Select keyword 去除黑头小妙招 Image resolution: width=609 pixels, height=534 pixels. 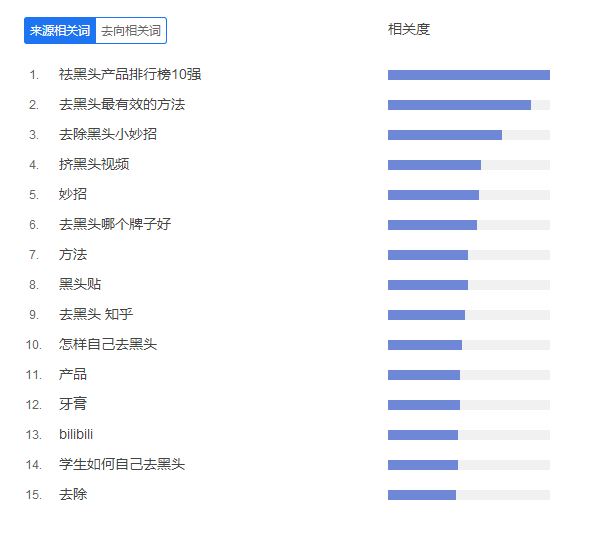click(108, 135)
